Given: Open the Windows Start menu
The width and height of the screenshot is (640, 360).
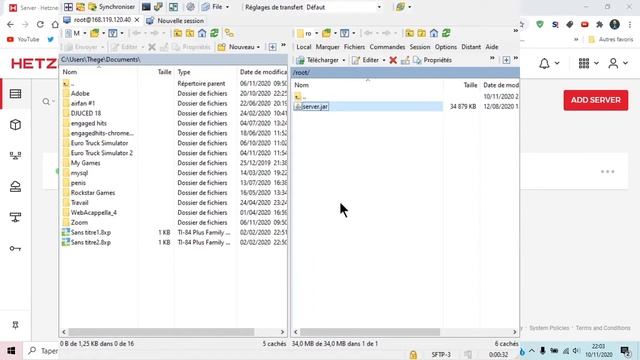Looking at the screenshot, I should click(11, 351).
